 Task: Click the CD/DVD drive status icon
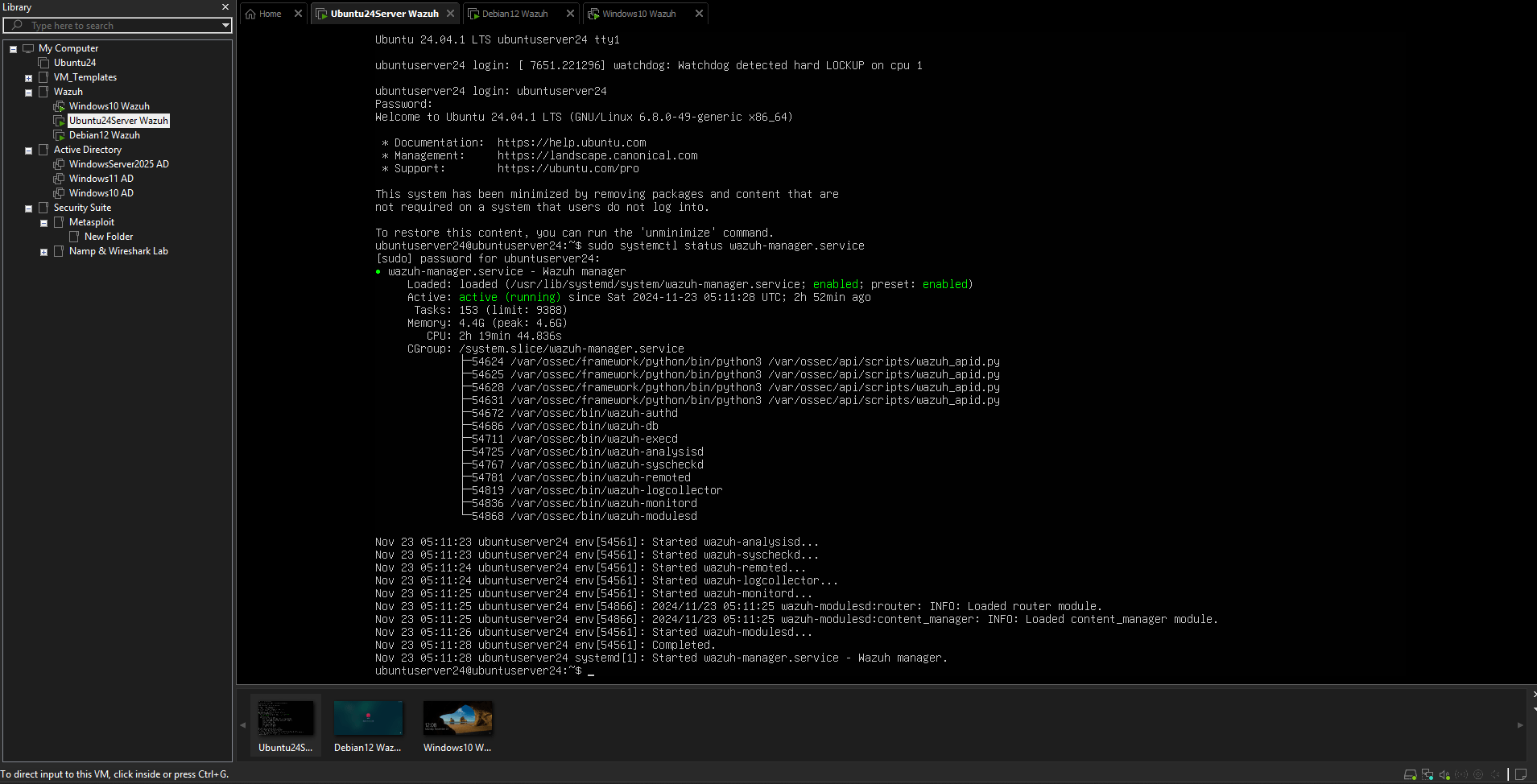click(1478, 774)
